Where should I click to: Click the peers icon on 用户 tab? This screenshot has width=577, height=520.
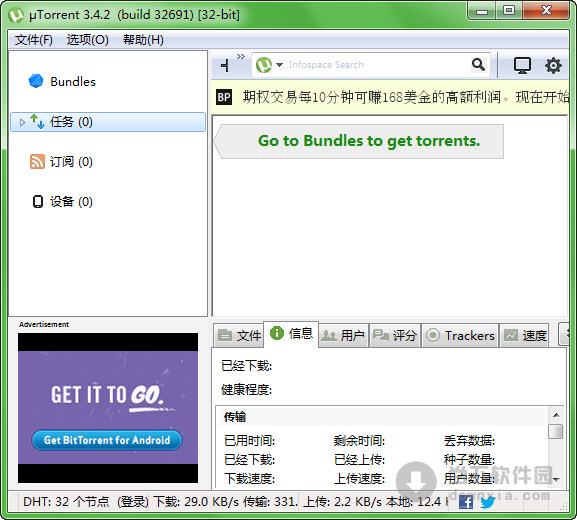click(x=329, y=335)
